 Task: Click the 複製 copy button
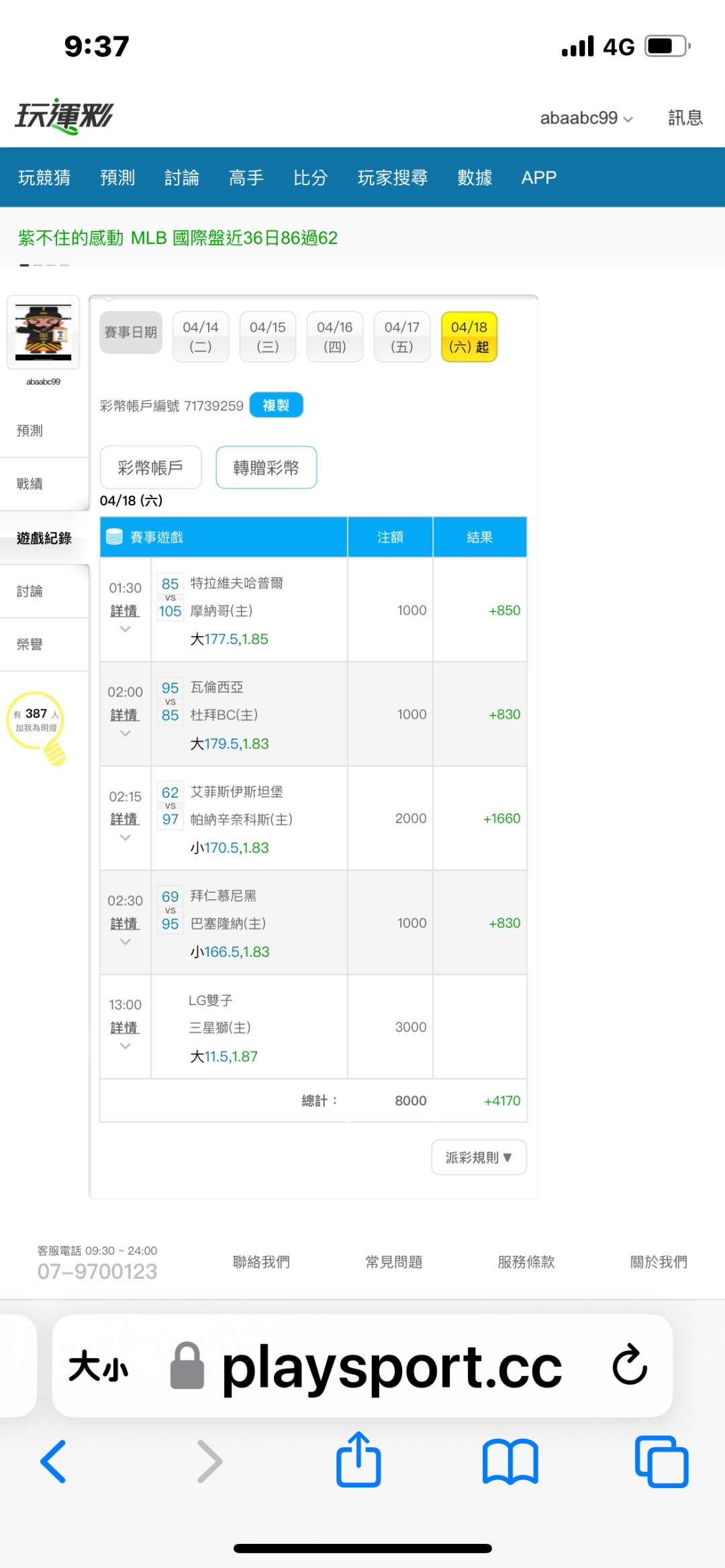coord(276,405)
